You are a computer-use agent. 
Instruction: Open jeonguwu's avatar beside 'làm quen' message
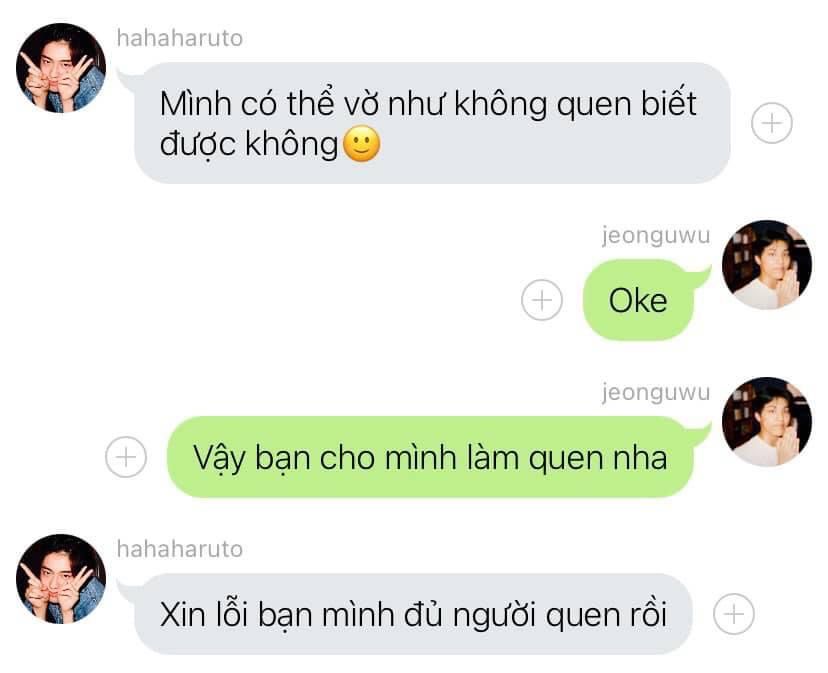pos(767,422)
